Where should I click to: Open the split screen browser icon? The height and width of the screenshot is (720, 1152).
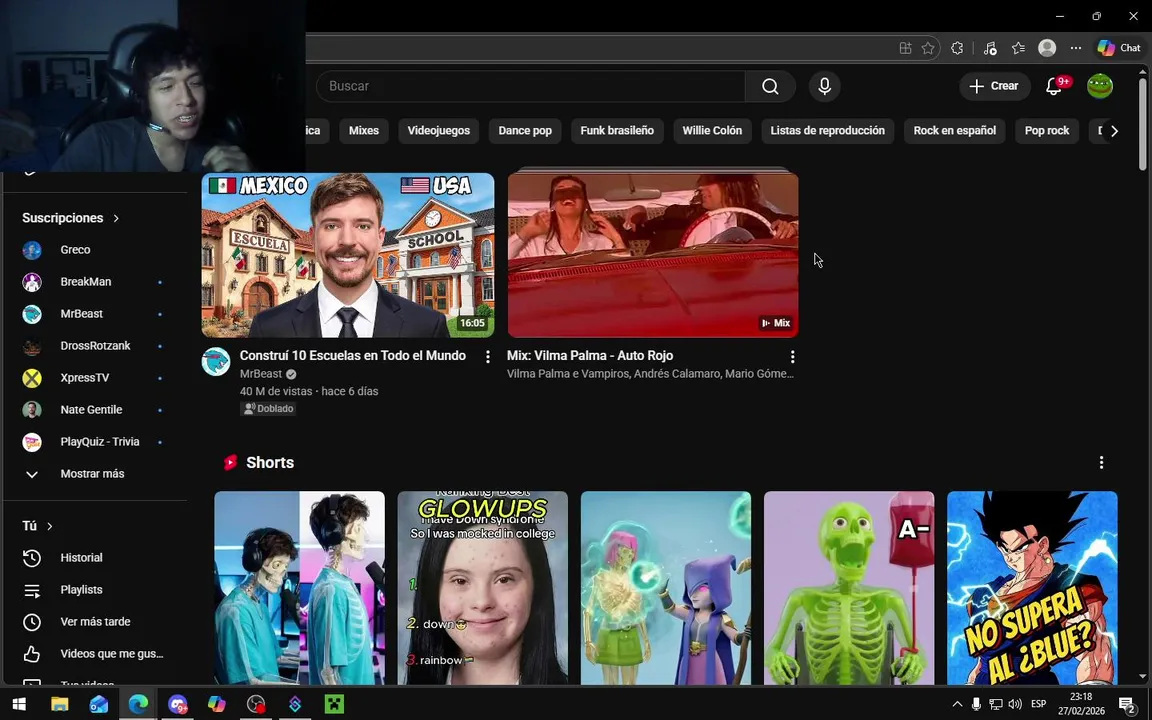tap(905, 48)
